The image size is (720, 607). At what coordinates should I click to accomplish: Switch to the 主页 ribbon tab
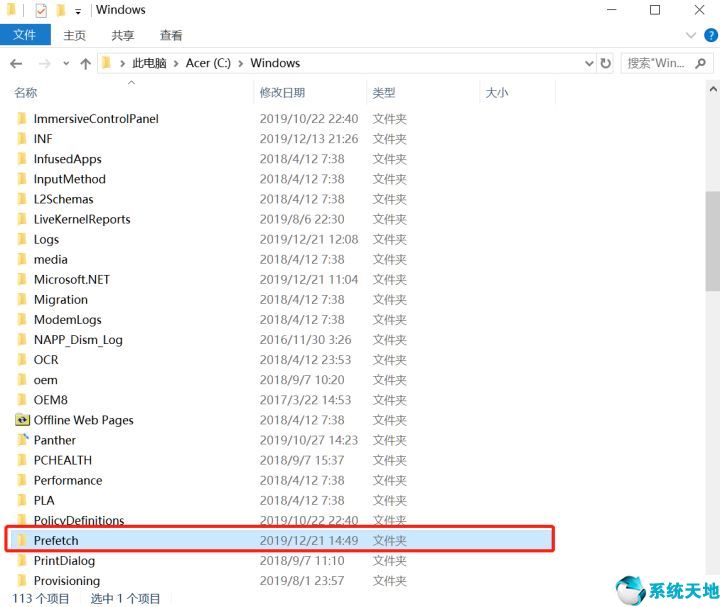tap(74, 35)
